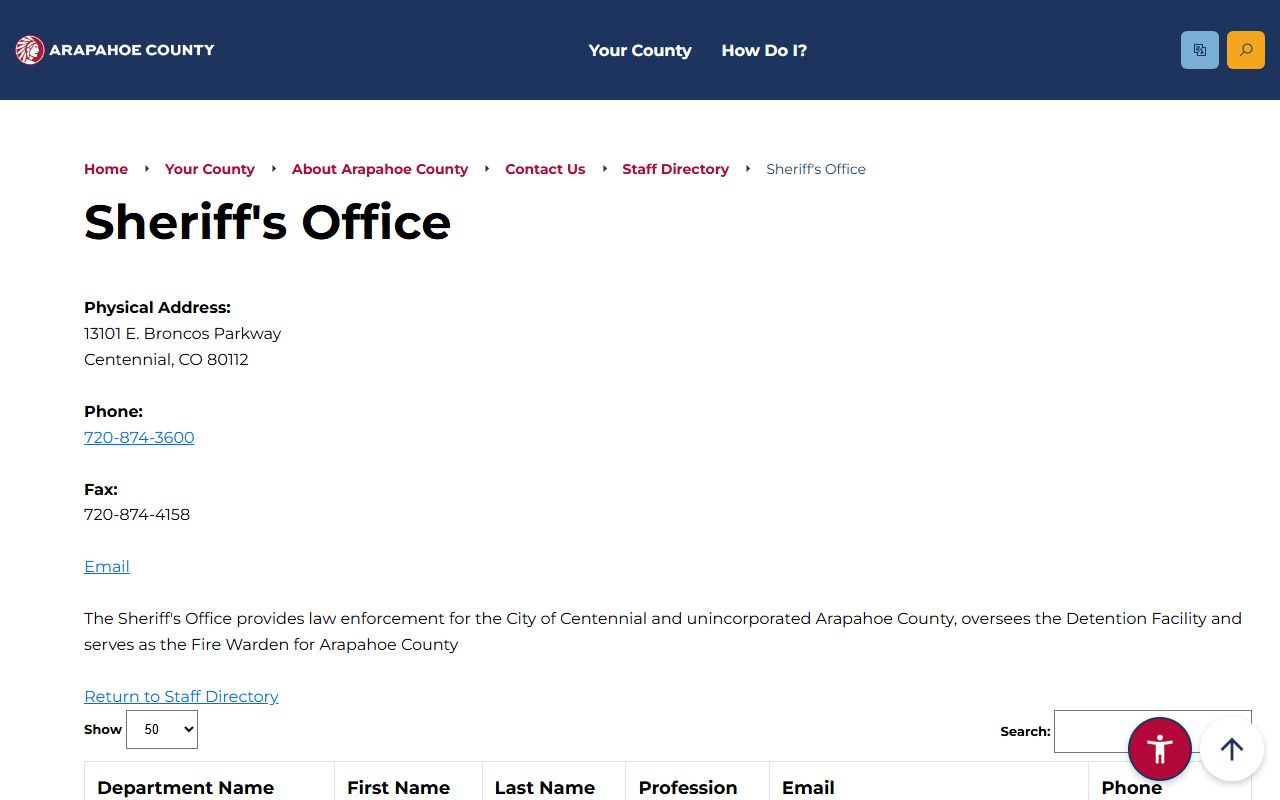The width and height of the screenshot is (1280, 800).
Task: Open the accessibility options widget
Action: [x=1160, y=749]
